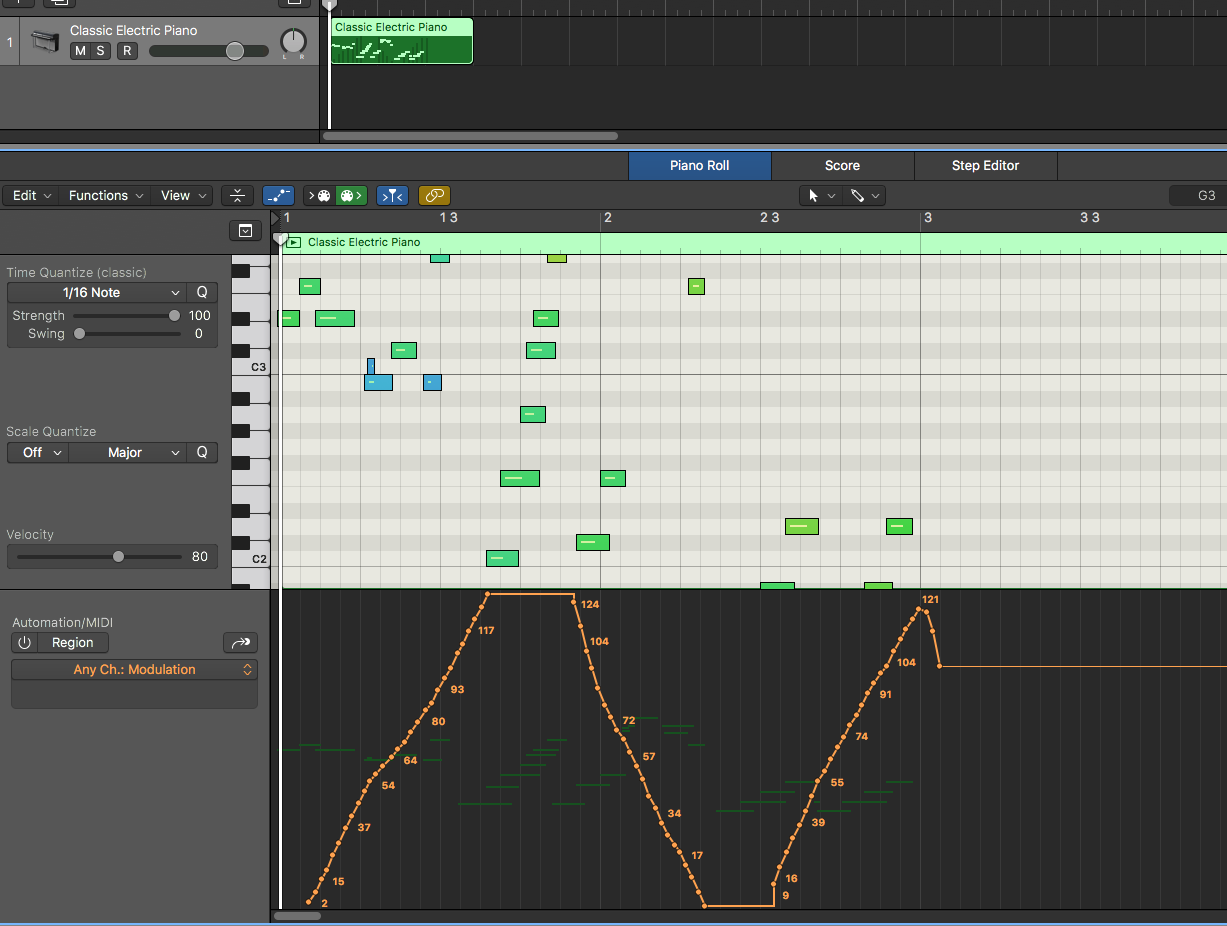Select the automation point labeled 2
Screen dimensions: 1227x926
tap(308, 903)
